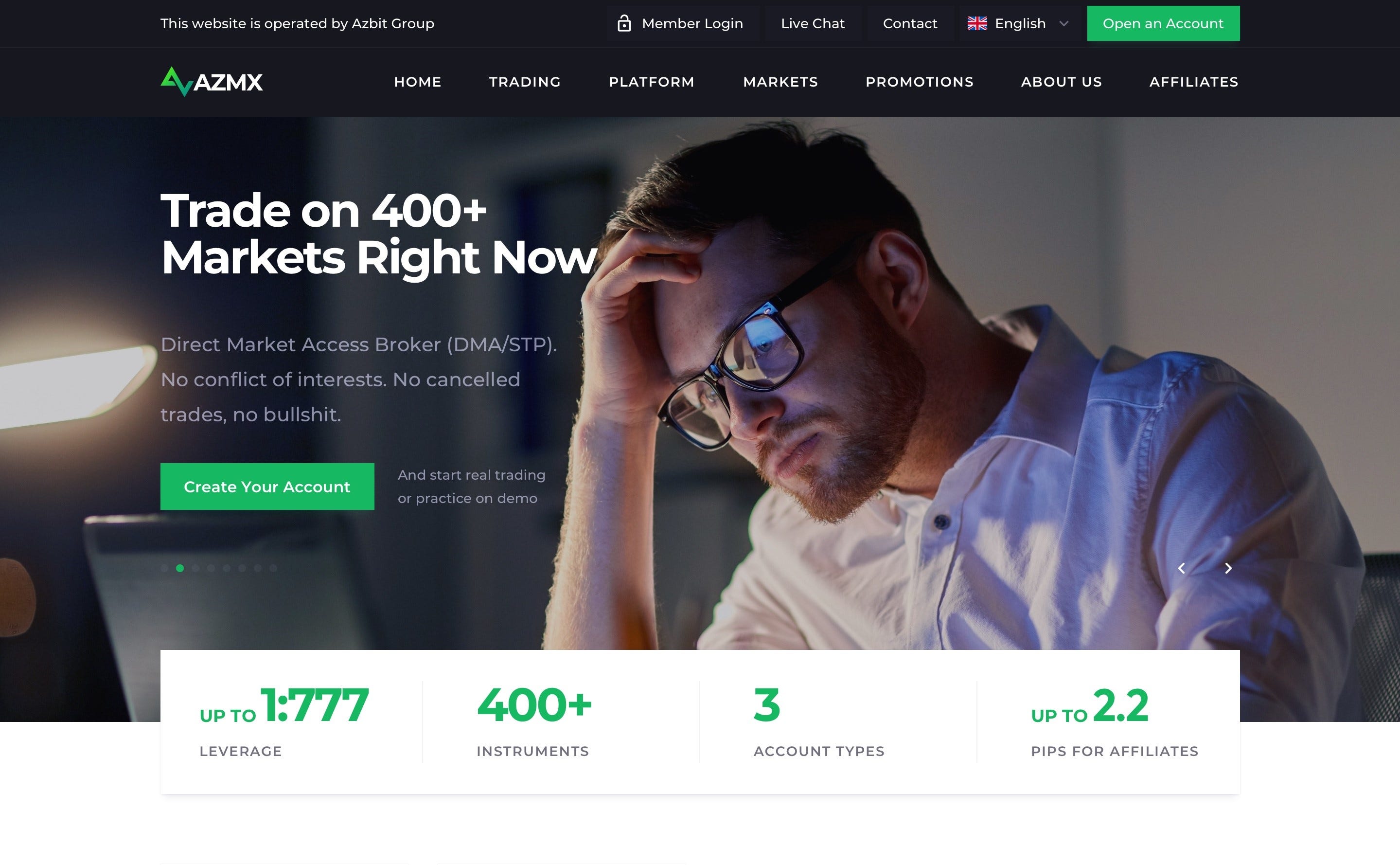Select the first carousel dot

click(165, 568)
